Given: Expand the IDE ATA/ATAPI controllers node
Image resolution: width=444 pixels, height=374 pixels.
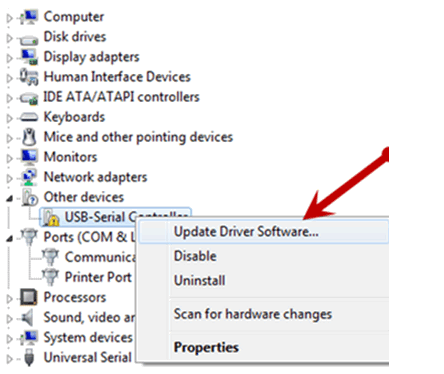Looking at the screenshot, I should pos(9,98).
